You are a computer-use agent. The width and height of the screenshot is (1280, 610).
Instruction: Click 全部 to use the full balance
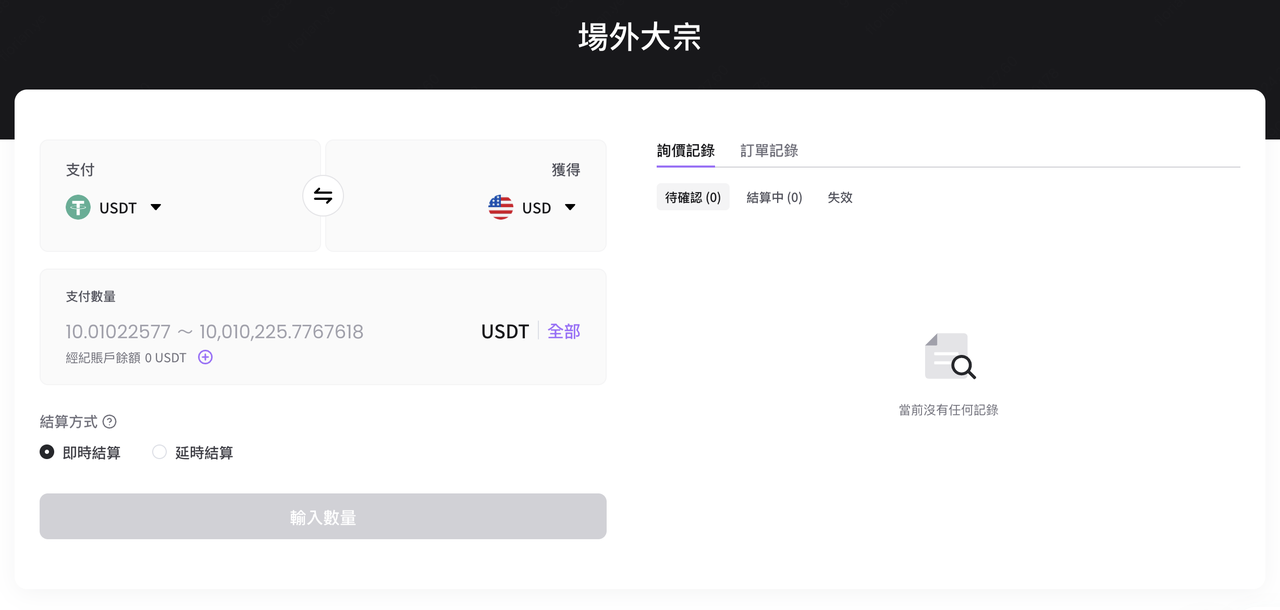[x=564, y=331]
